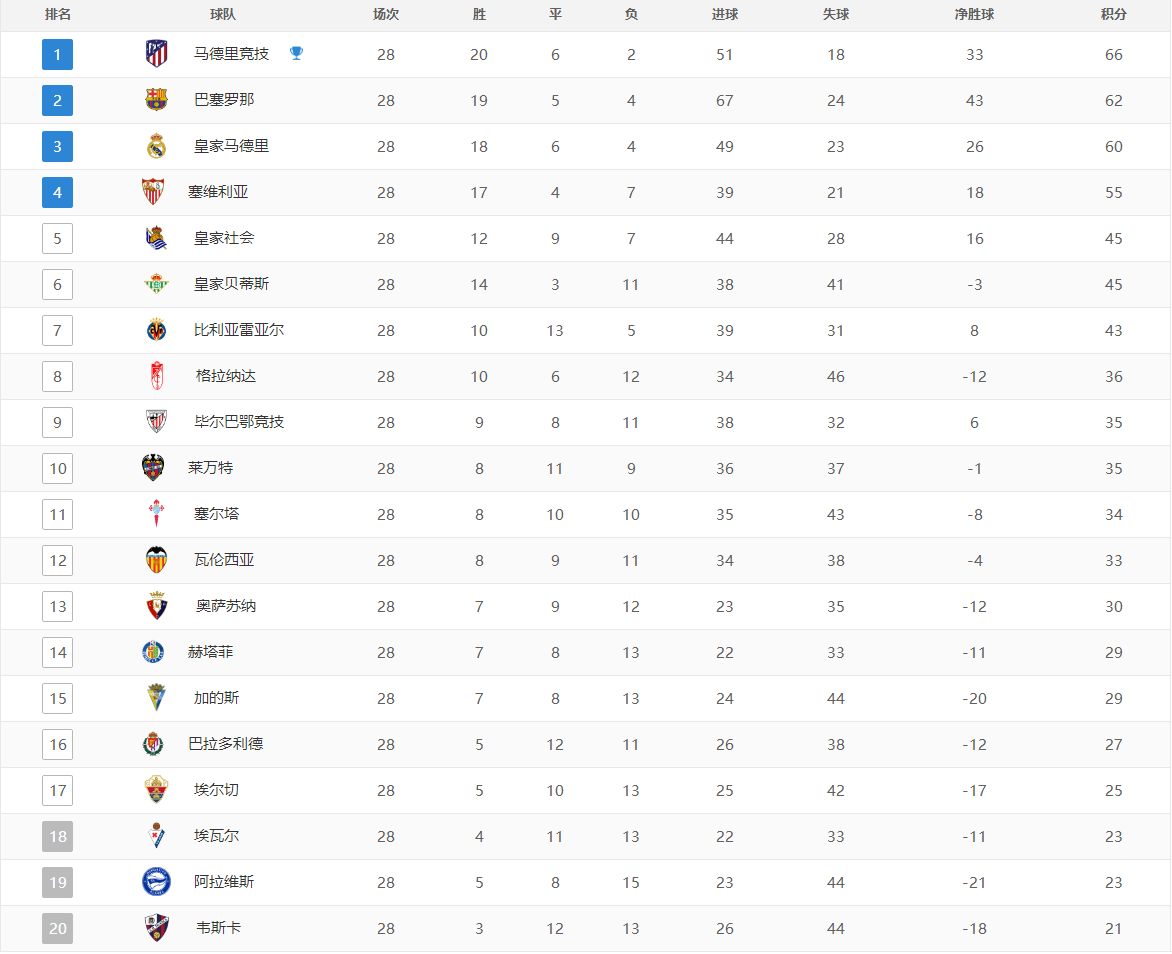Click the 积分 column header
Viewport: 1172px width, 954px height.
coord(1113,15)
